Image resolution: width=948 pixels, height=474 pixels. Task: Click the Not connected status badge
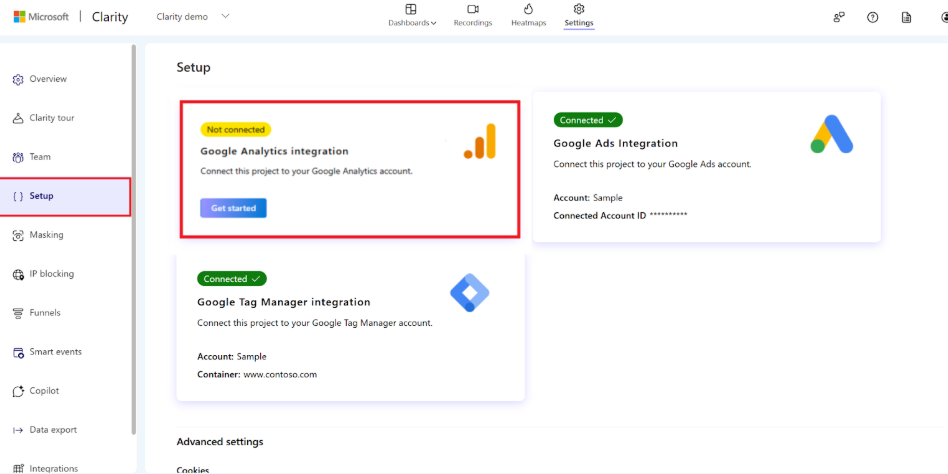coord(236,129)
